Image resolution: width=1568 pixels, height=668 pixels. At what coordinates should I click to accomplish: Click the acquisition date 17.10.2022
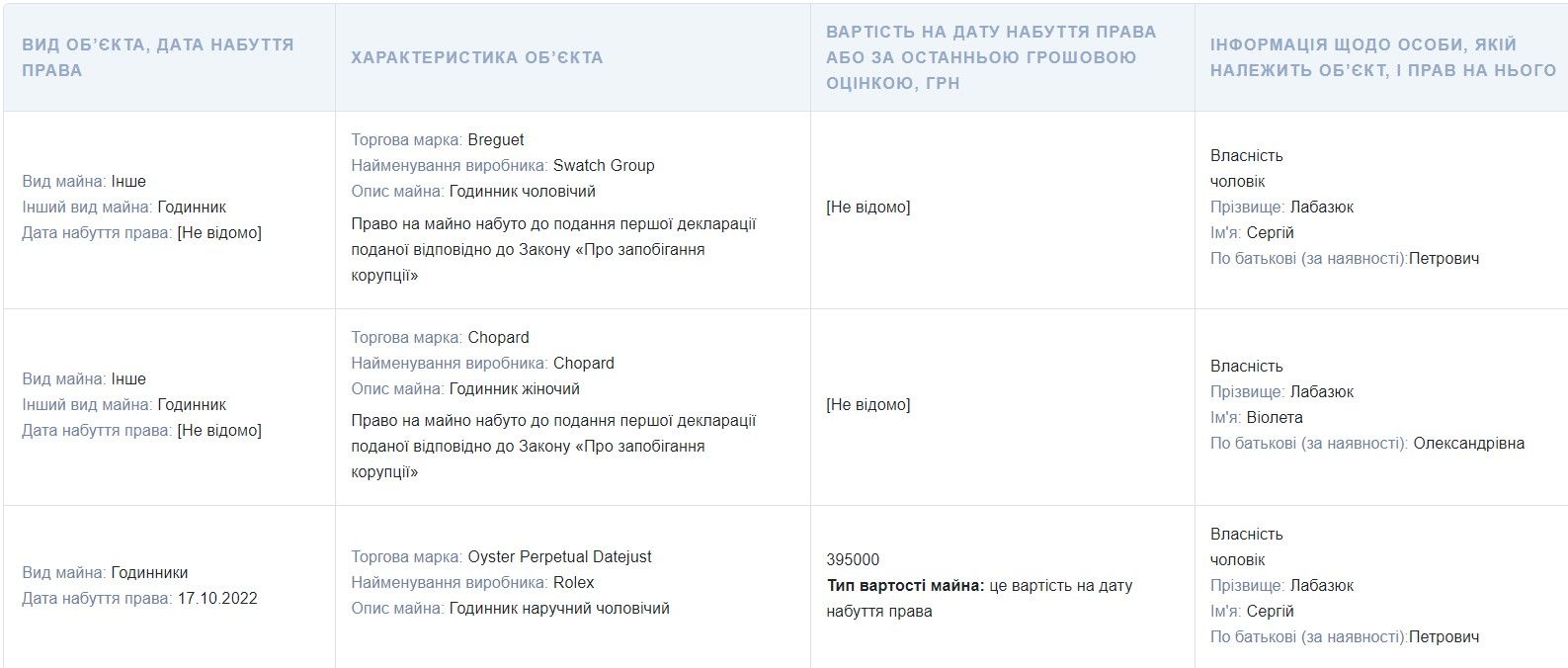click(x=217, y=598)
